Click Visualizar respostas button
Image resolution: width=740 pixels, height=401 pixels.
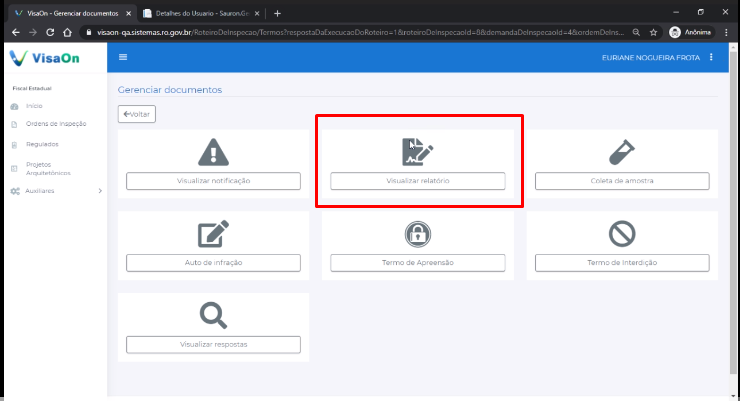(x=213, y=344)
